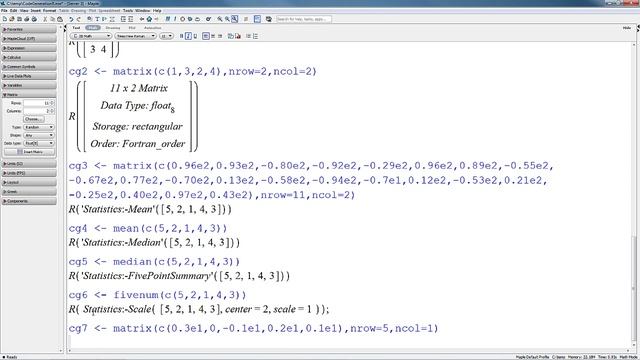Viewport: 640px width, 360px height.
Task: Click the highlight color swatch icon
Action: (238, 36)
